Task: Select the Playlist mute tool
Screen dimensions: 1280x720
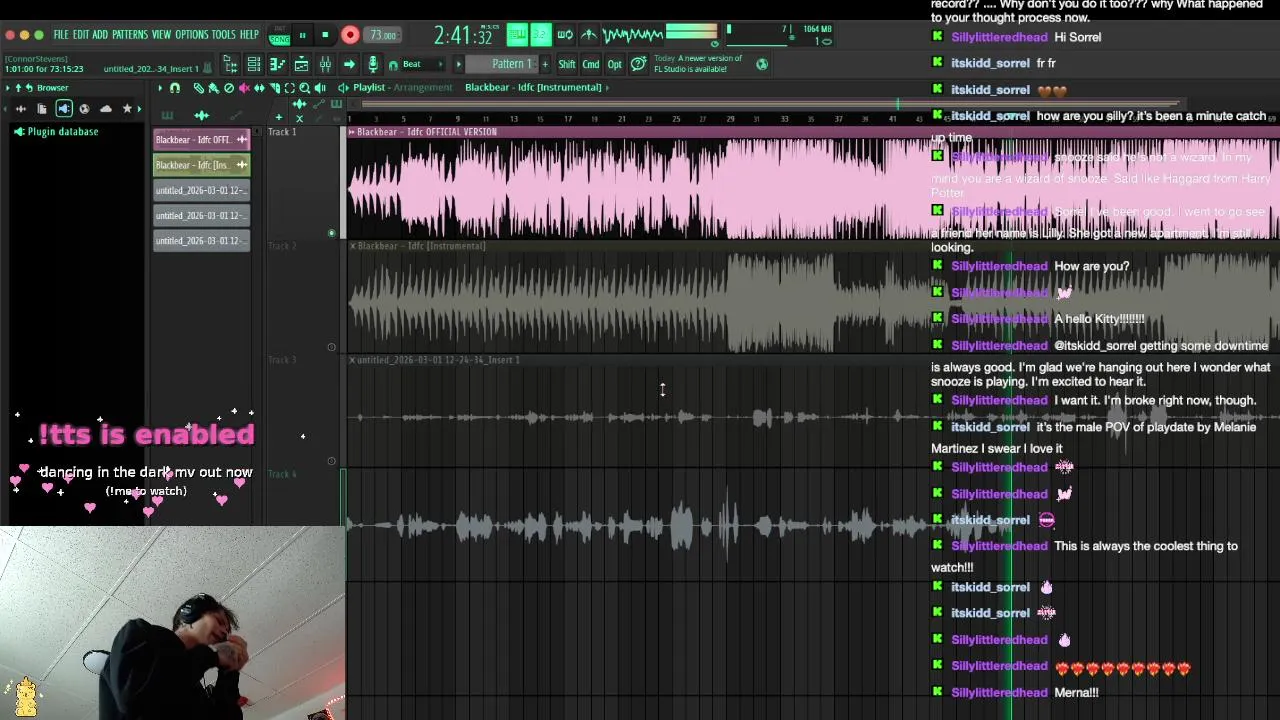Action: [244, 88]
